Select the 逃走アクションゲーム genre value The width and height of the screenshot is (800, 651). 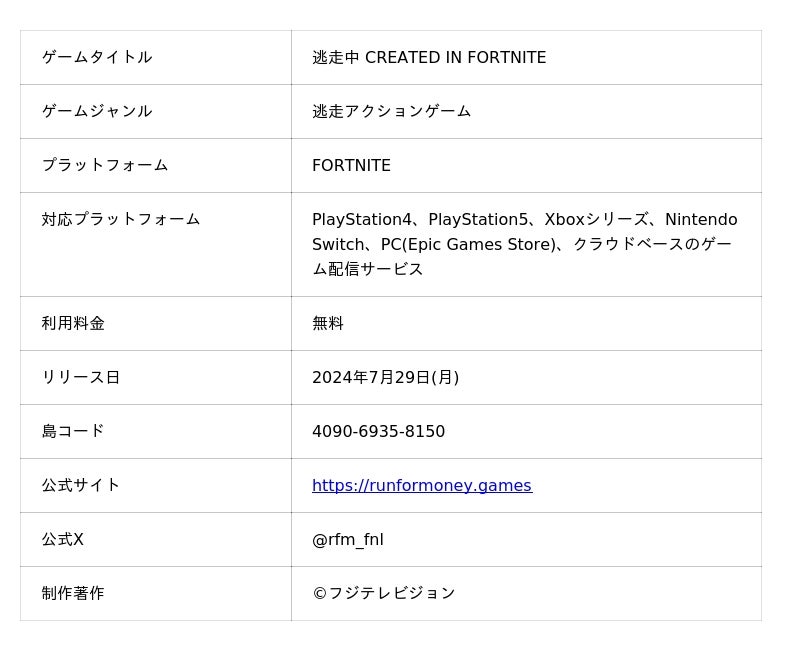(x=391, y=112)
